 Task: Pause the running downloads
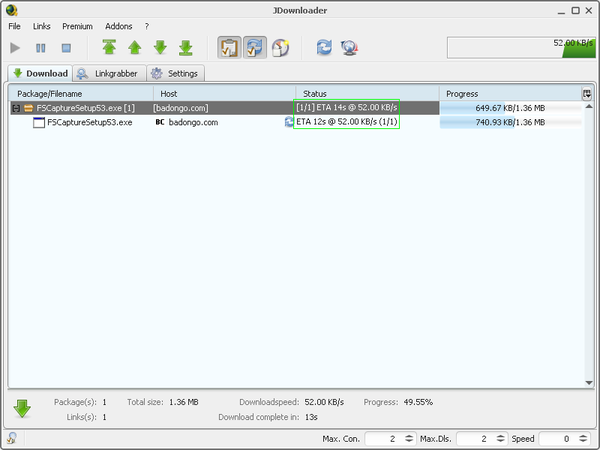tap(41, 48)
